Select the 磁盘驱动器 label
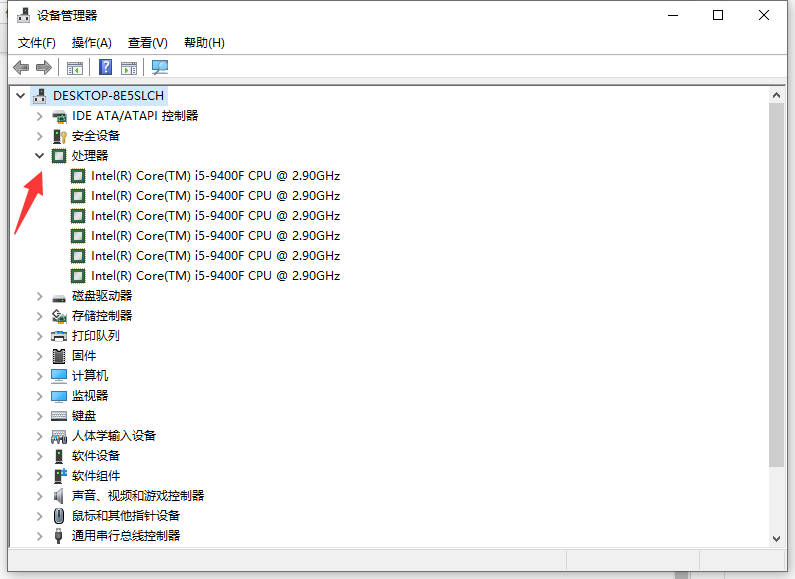Image resolution: width=795 pixels, height=579 pixels. coord(102,296)
